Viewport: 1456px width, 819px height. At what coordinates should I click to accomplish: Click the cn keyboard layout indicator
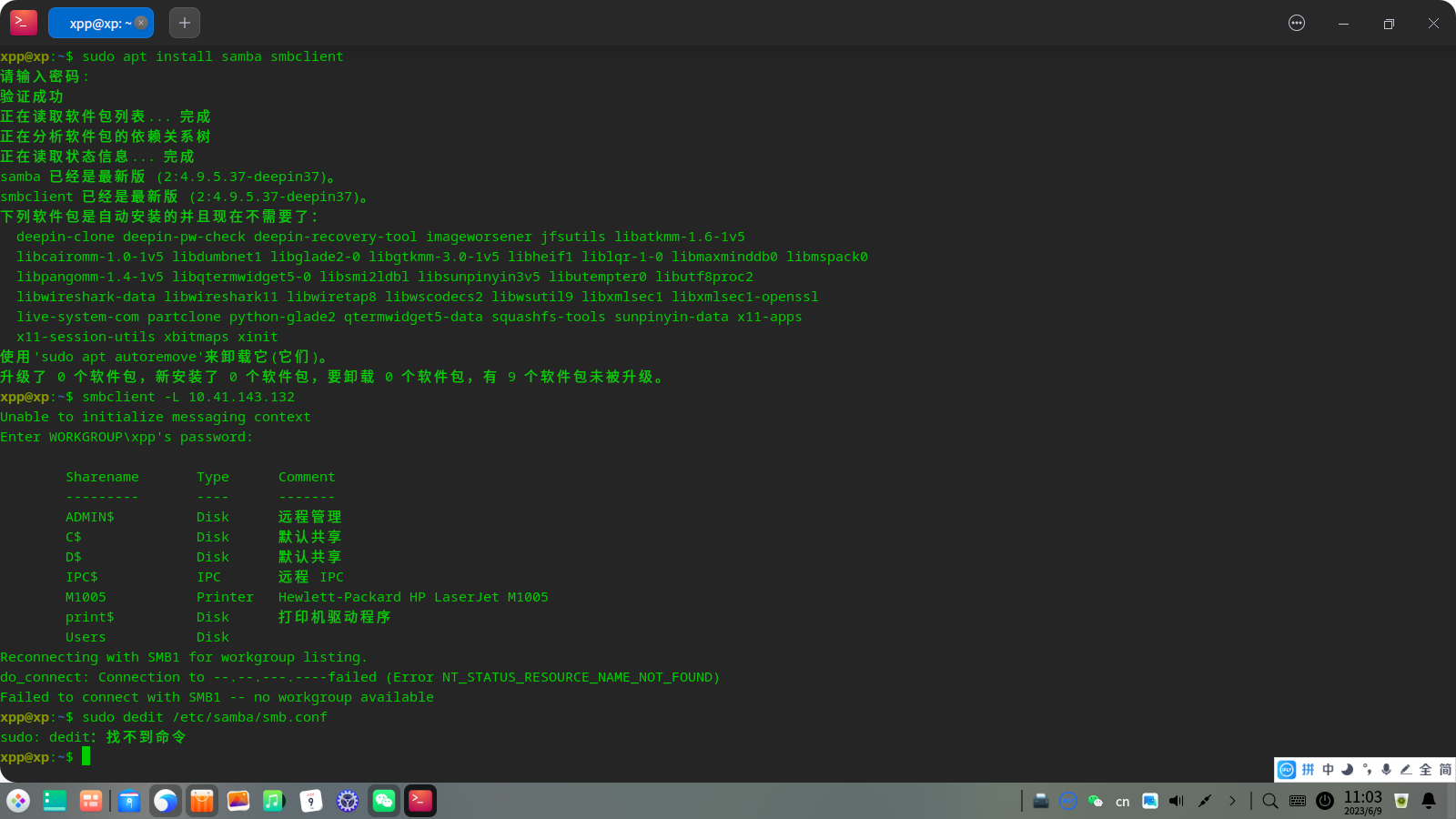click(1123, 802)
